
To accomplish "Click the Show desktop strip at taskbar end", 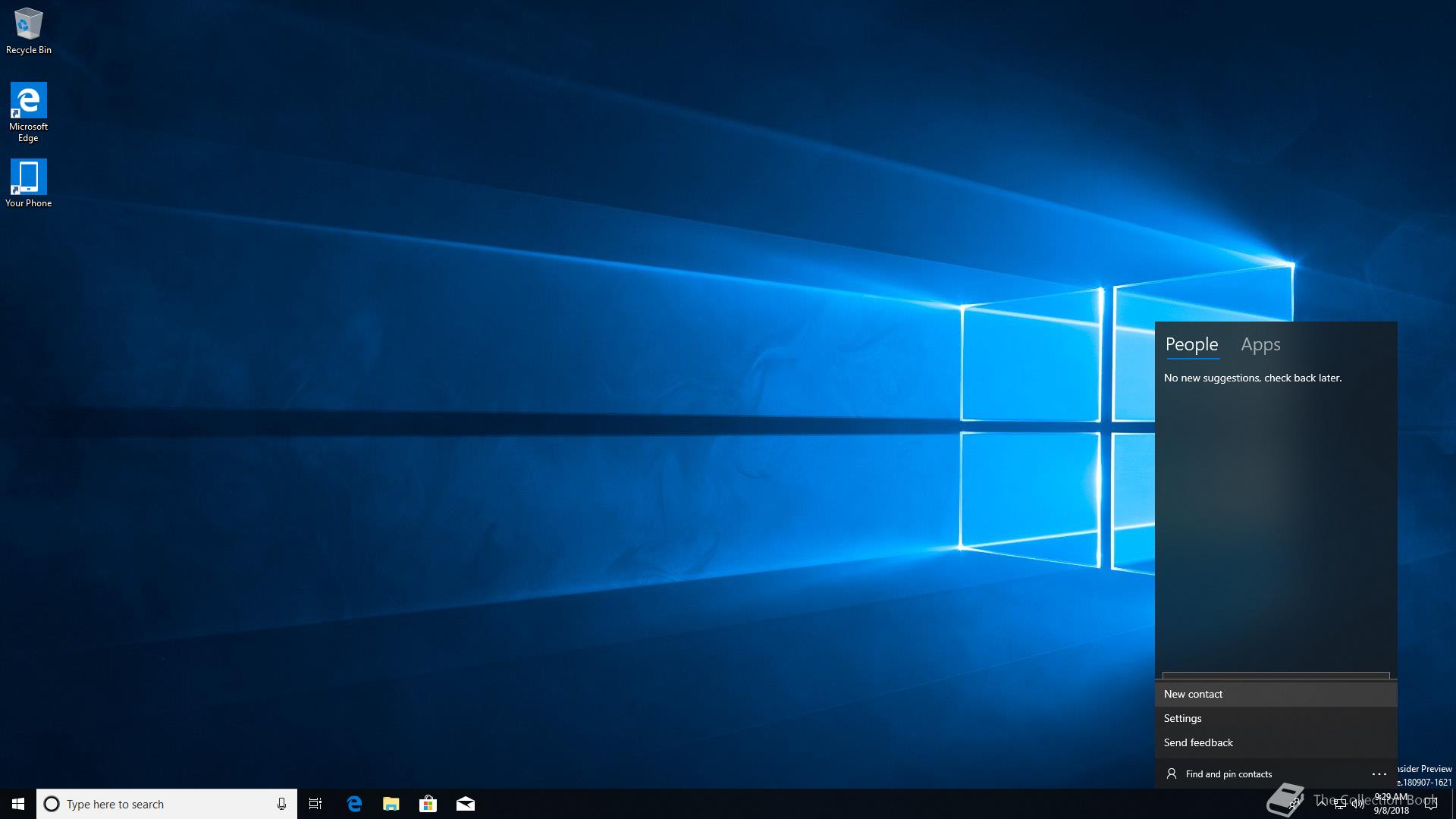I will [1453, 804].
